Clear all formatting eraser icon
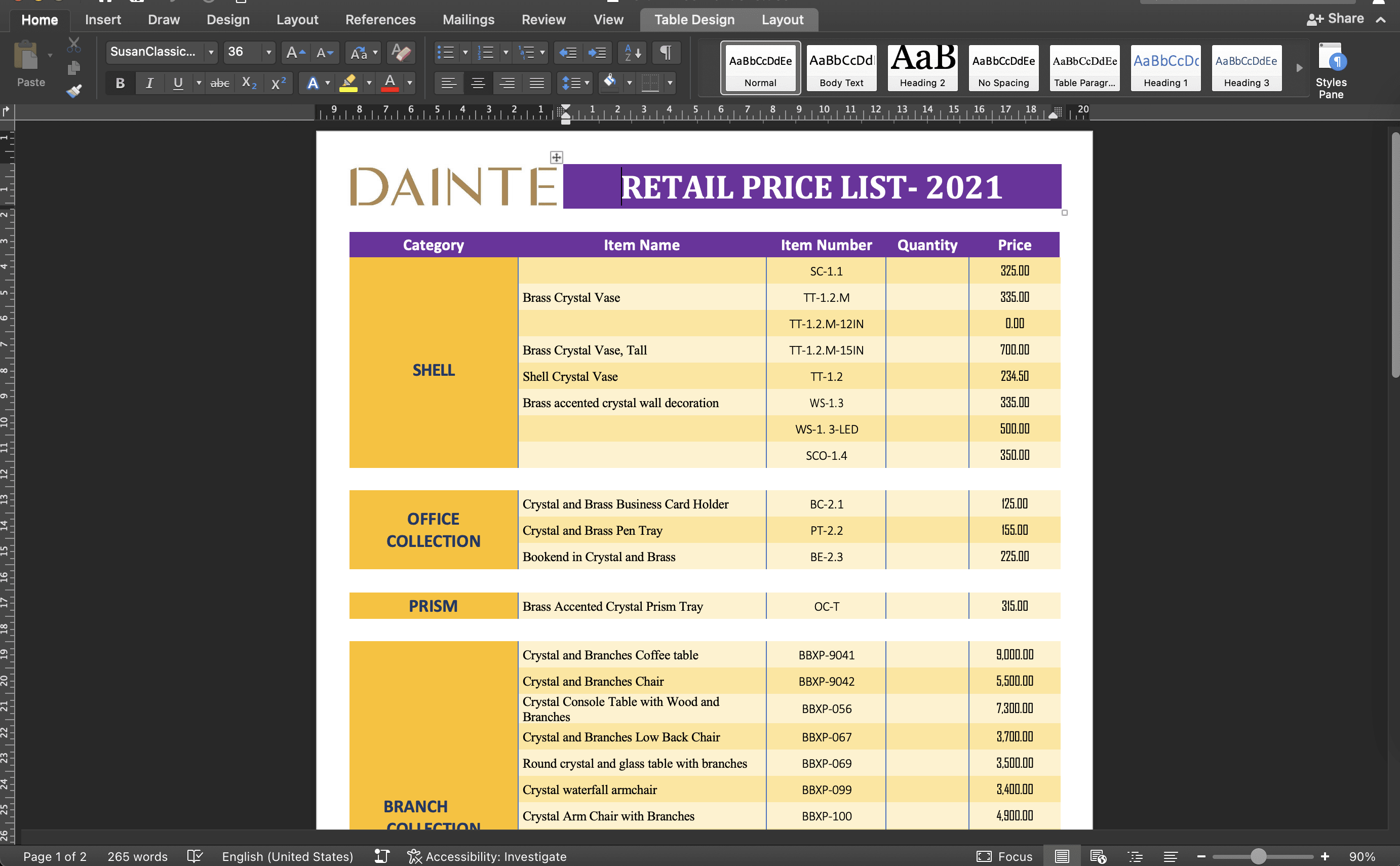Image resolution: width=1400 pixels, height=866 pixels. pos(401,53)
